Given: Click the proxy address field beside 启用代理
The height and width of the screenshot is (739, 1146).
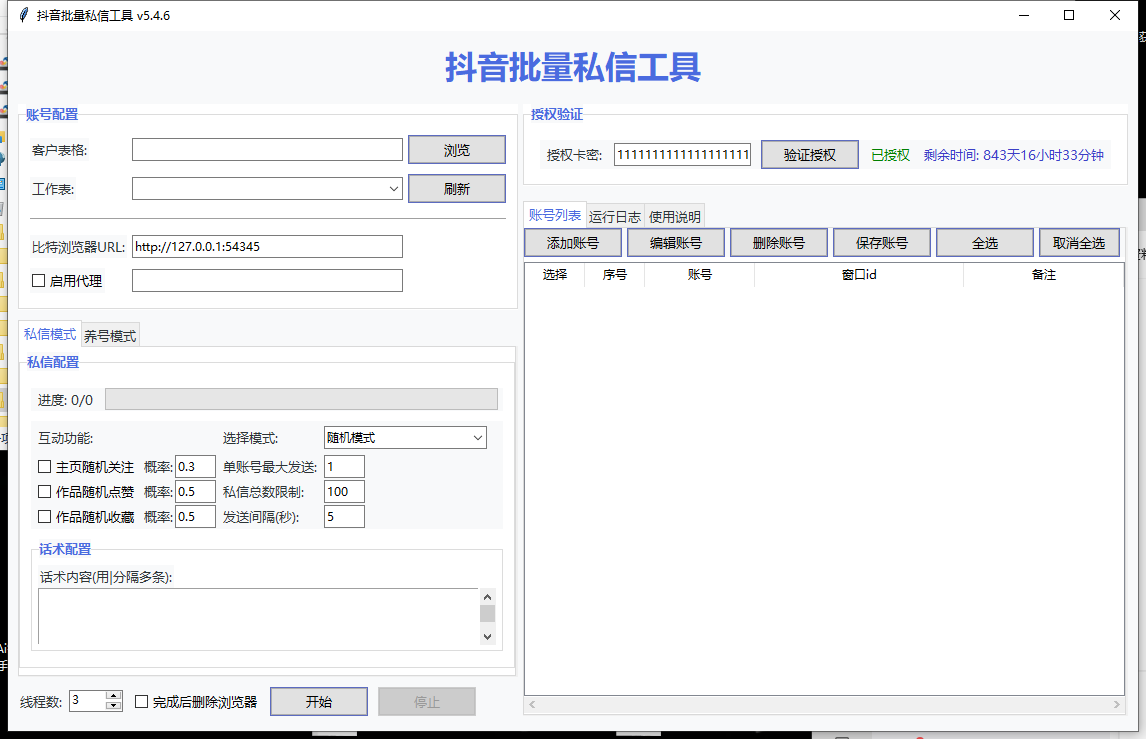Looking at the screenshot, I should tap(267, 281).
